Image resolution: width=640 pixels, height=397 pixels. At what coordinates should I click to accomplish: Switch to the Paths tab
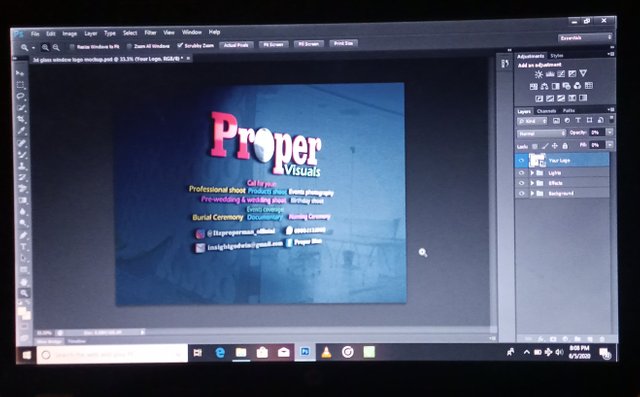569,111
